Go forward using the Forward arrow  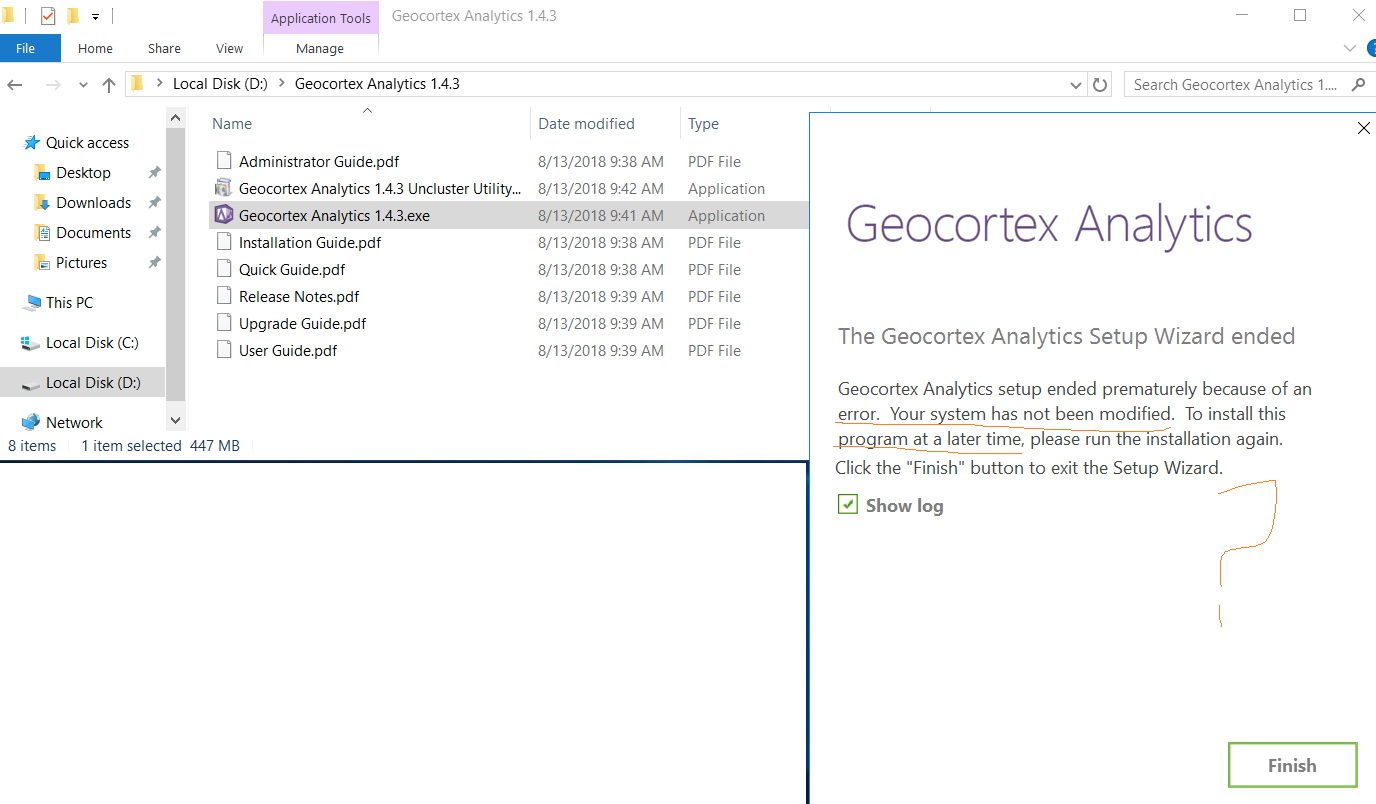coord(53,85)
